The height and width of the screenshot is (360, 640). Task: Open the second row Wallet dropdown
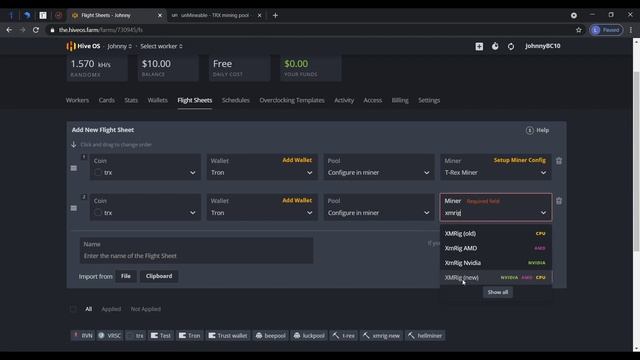click(262, 207)
